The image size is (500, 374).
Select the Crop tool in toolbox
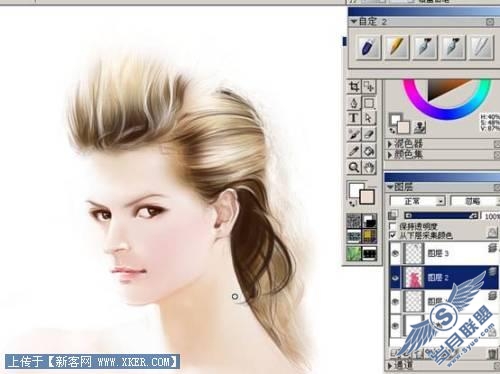[x=354, y=87]
